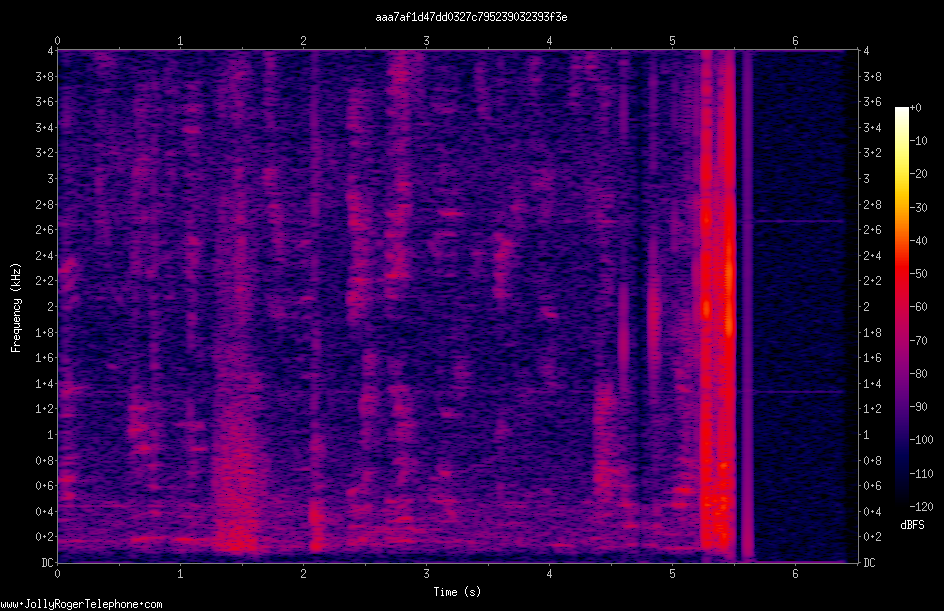The image size is (944, 611).
Task: Click the "Frequency (kHz)" axis label
Action: (16, 307)
